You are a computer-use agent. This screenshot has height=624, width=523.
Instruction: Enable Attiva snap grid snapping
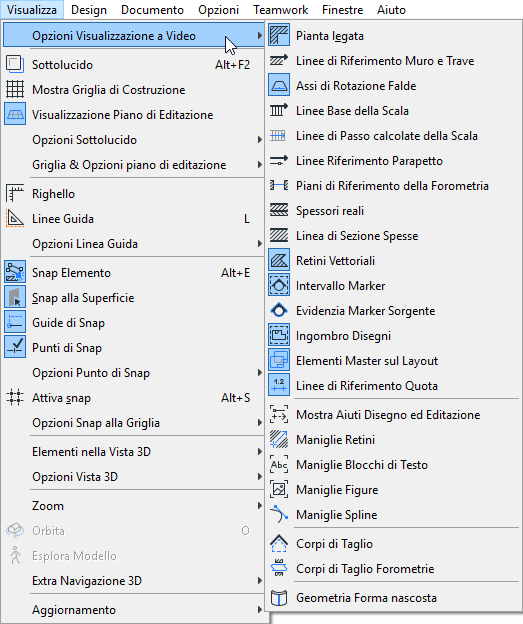135,398
